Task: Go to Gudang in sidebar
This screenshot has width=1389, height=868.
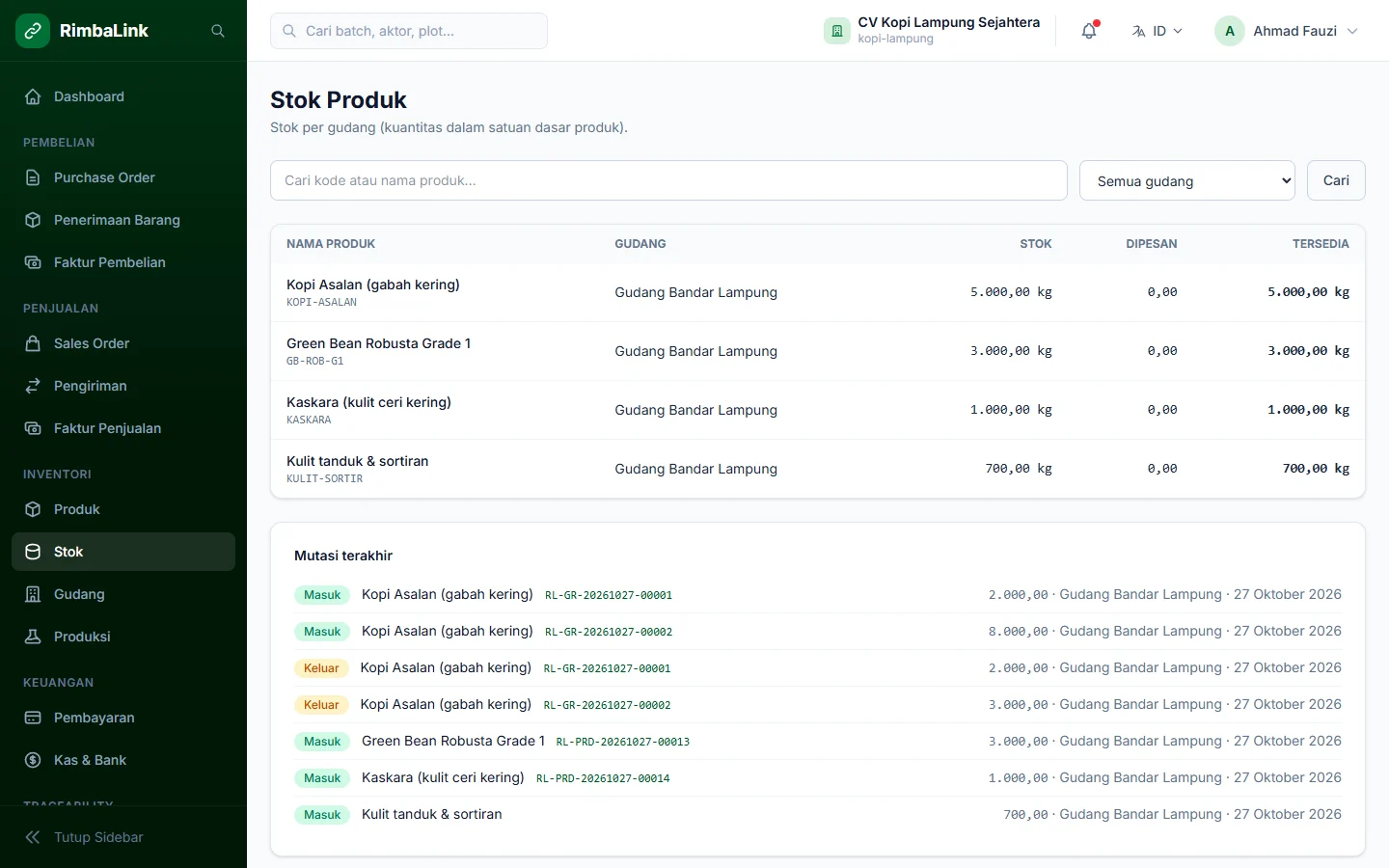Action: point(123,594)
